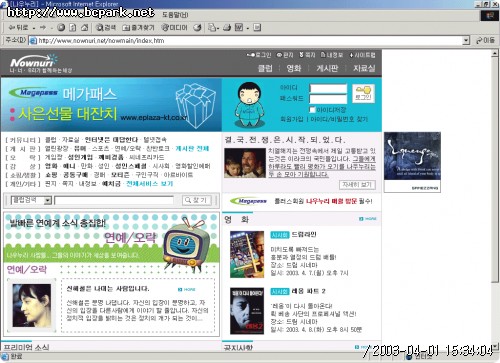Click the Edit with Word toolbar icon
Screen dimensions: 500x363
pyautogui.click(x=239, y=27)
